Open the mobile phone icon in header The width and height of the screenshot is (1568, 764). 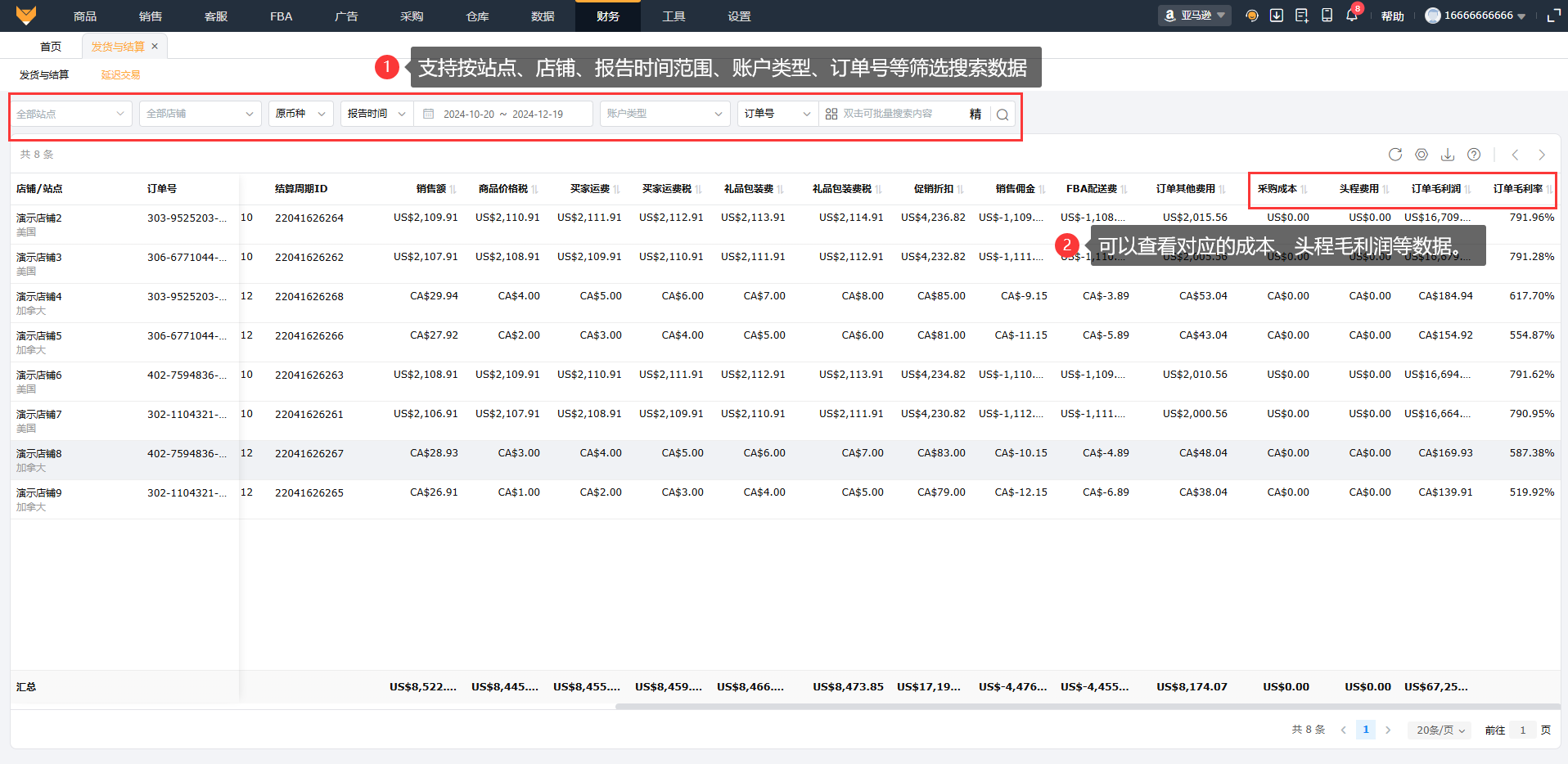[1327, 16]
